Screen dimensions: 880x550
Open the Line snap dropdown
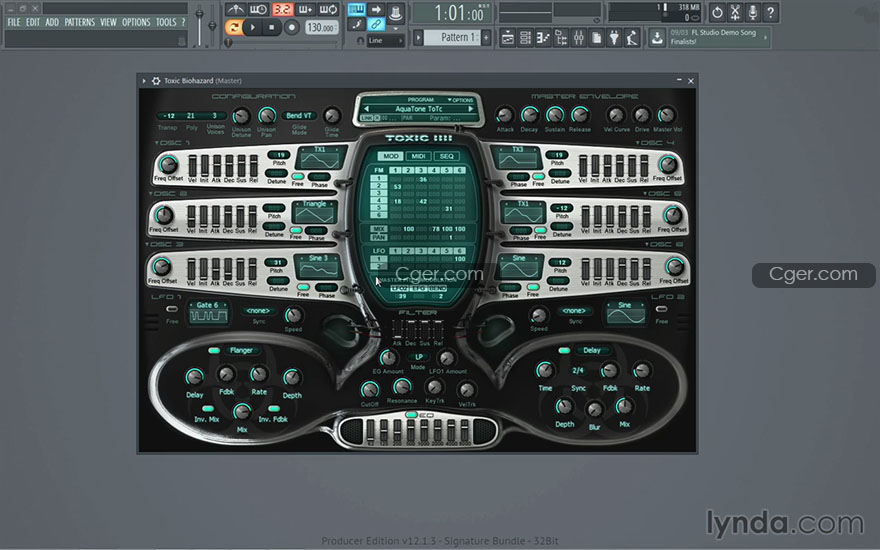point(385,40)
